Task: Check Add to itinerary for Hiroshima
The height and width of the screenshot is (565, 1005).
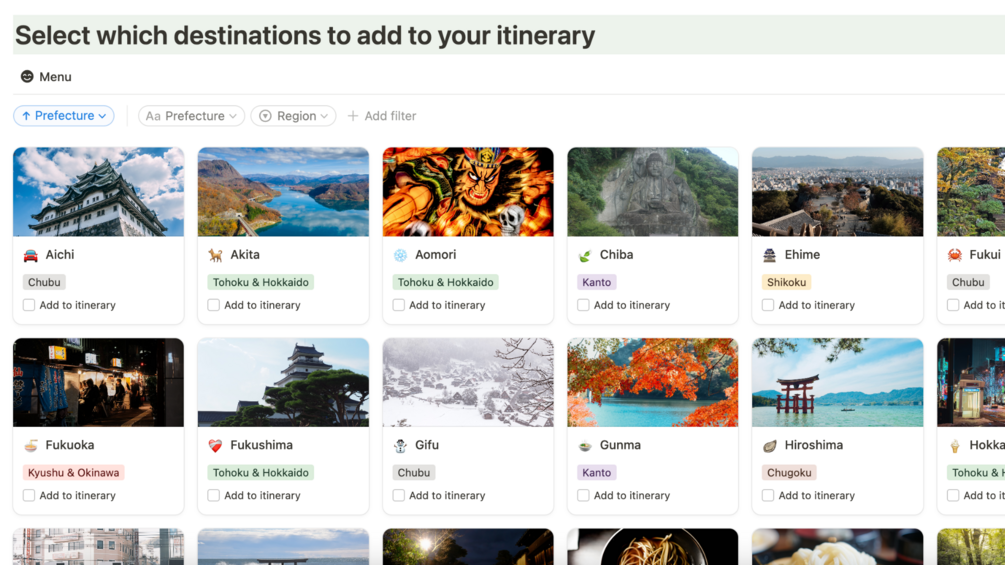Action: (768, 495)
